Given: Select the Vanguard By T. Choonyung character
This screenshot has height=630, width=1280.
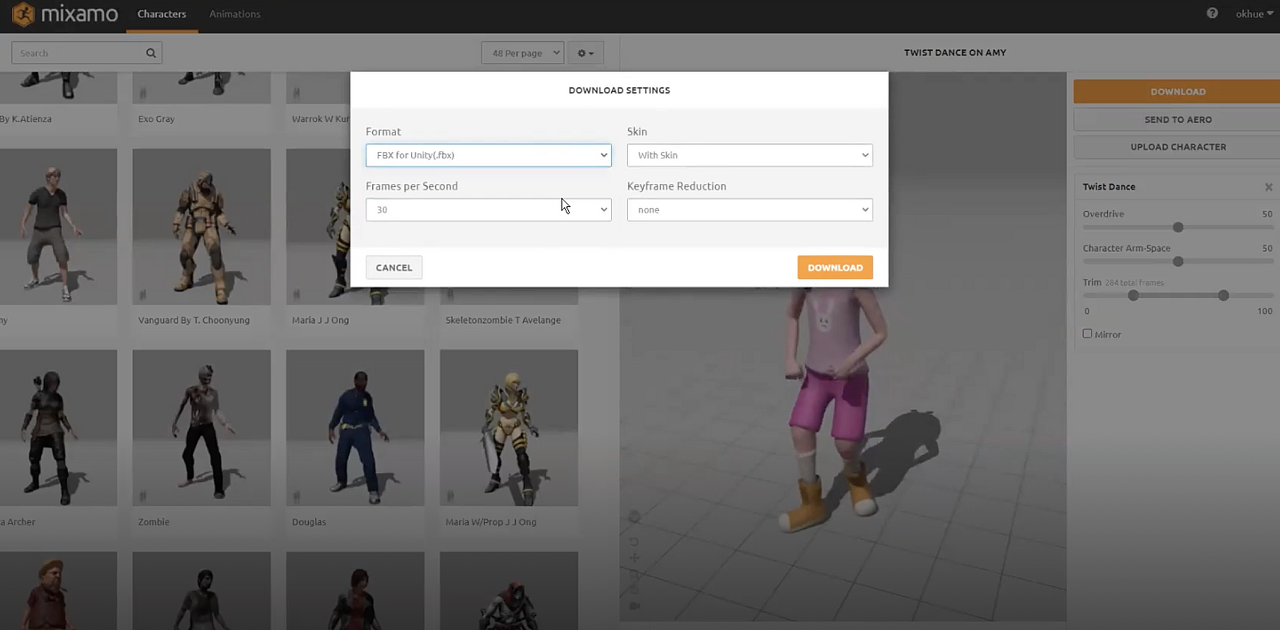Looking at the screenshot, I should 201,227.
